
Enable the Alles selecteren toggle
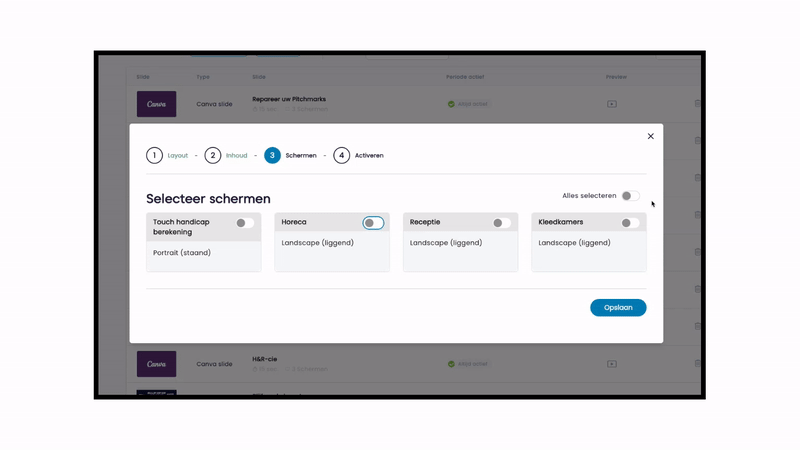click(x=630, y=196)
